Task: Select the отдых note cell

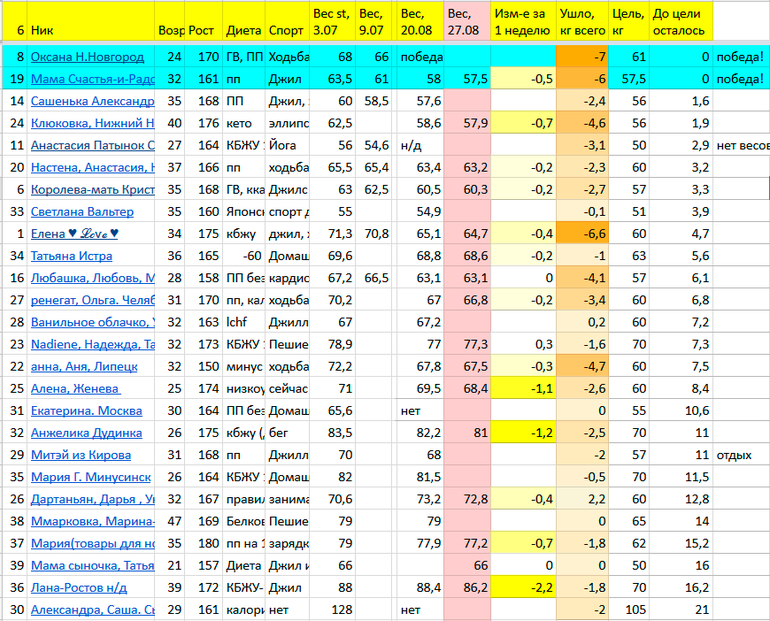Action: [x=735, y=455]
